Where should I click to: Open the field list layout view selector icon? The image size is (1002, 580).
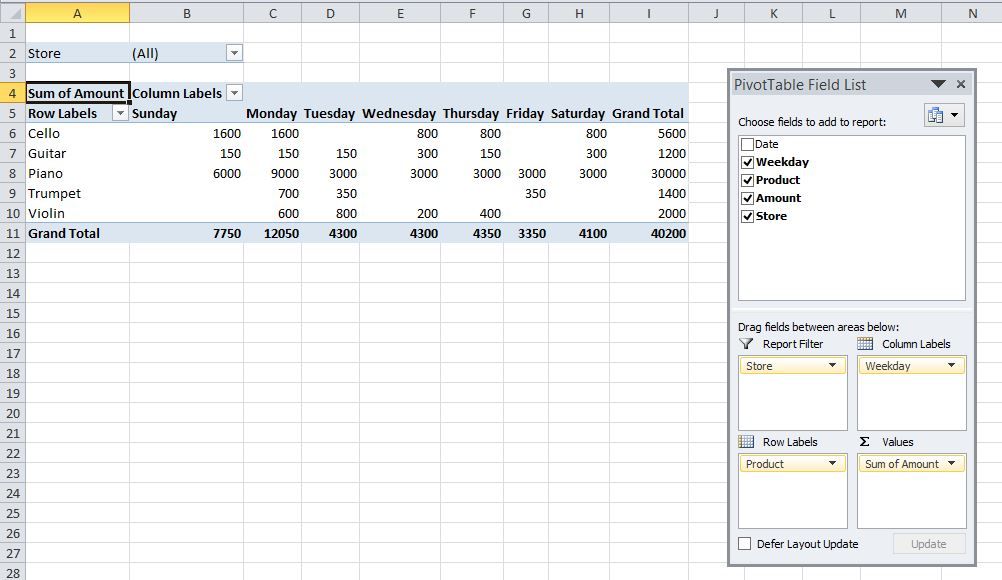(x=941, y=114)
